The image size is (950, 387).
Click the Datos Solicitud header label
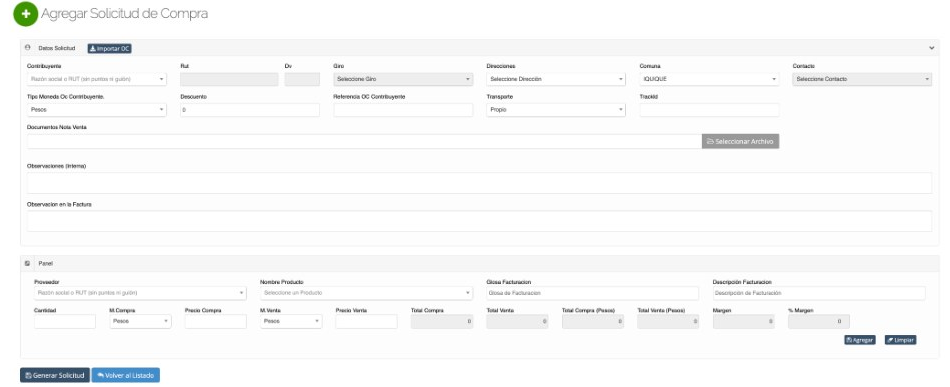(56, 48)
